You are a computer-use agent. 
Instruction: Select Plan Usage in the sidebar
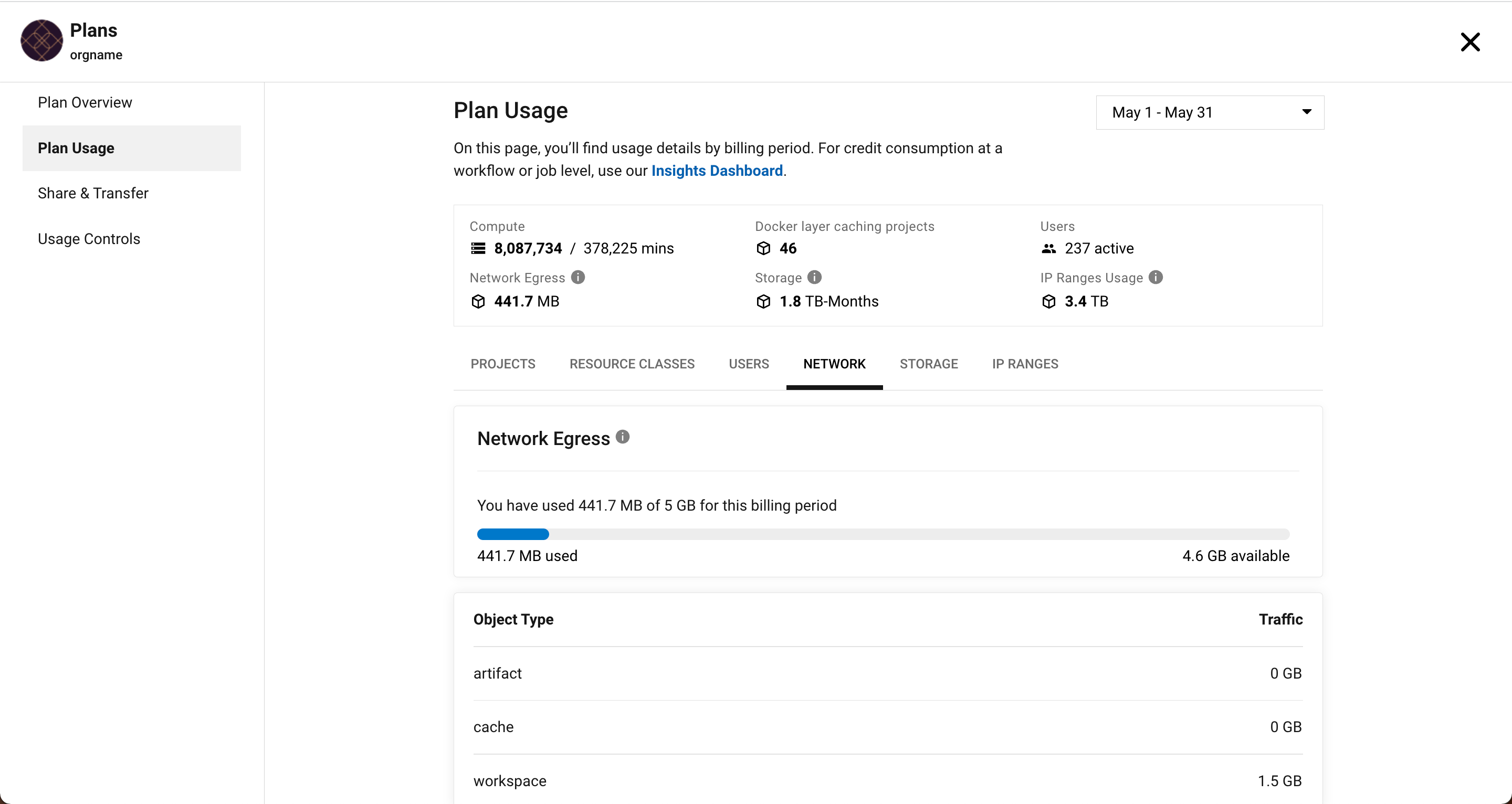coord(132,149)
